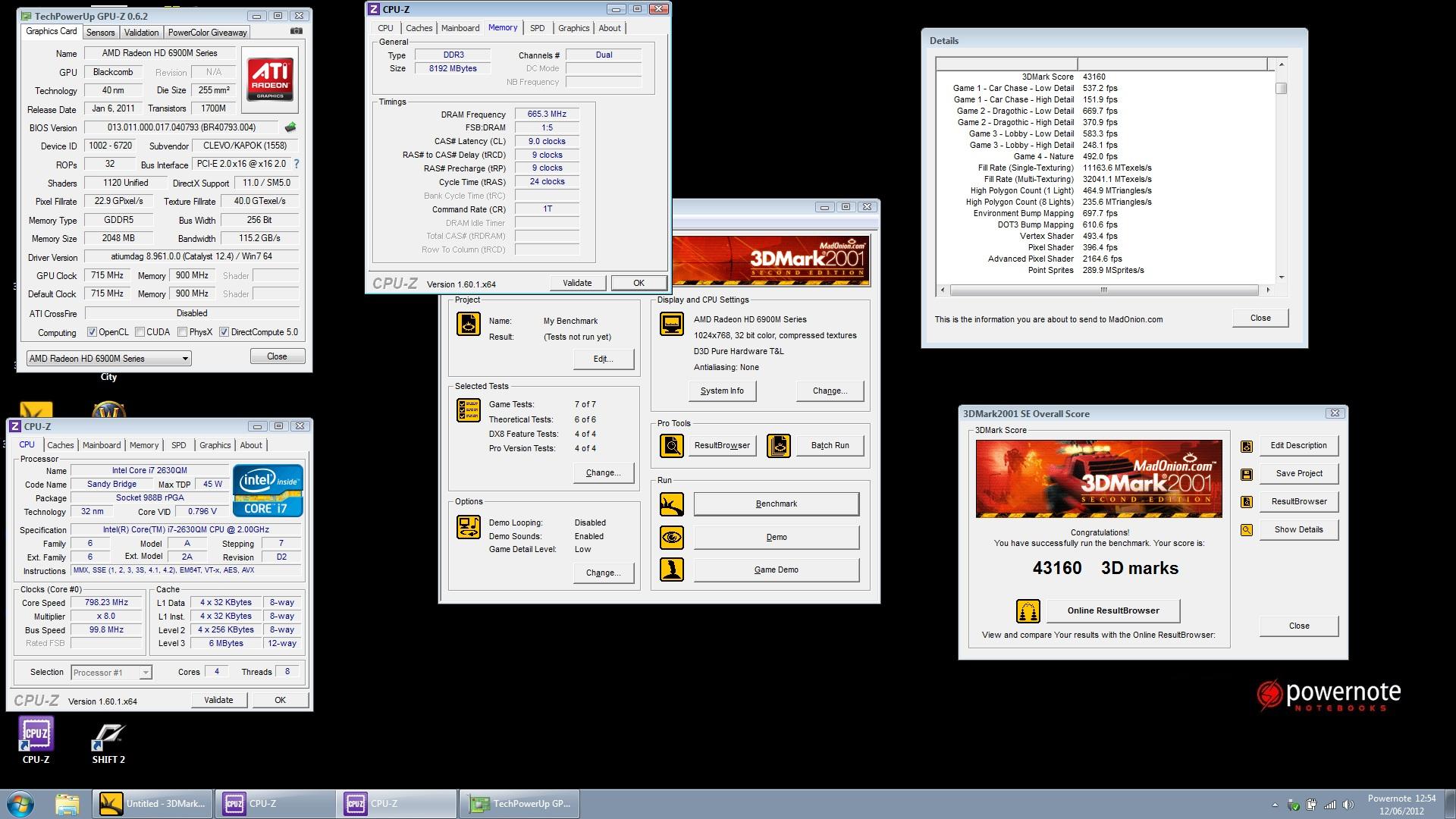Click the System Info button

[x=722, y=391]
